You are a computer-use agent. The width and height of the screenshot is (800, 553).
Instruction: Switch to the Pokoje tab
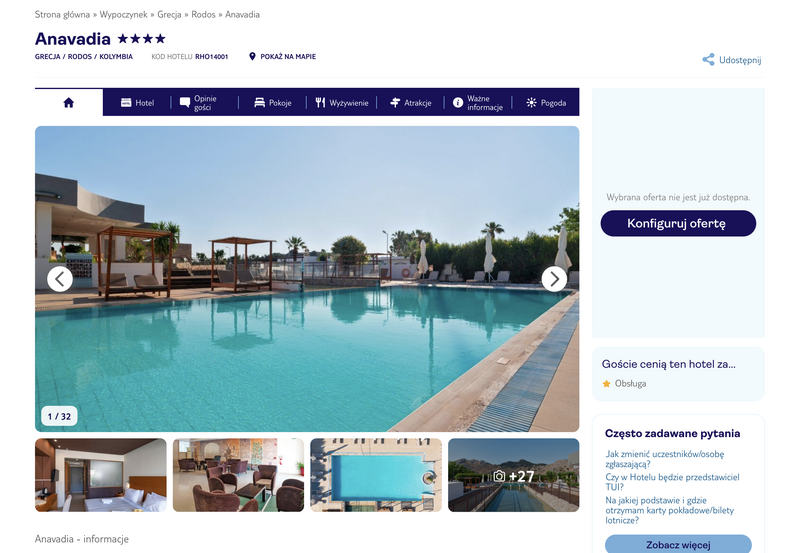click(272, 103)
